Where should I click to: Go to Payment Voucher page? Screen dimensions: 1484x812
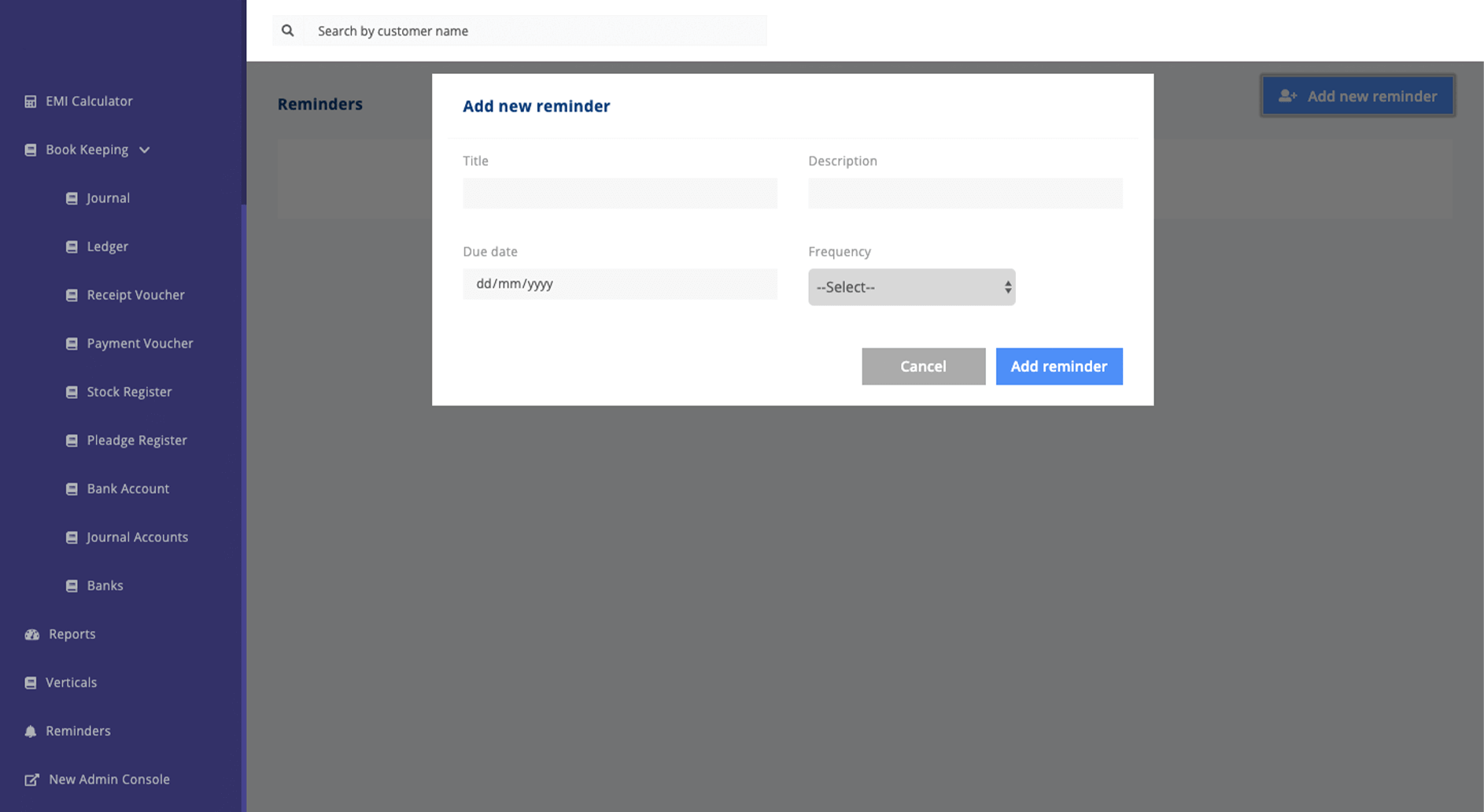tap(139, 343)
